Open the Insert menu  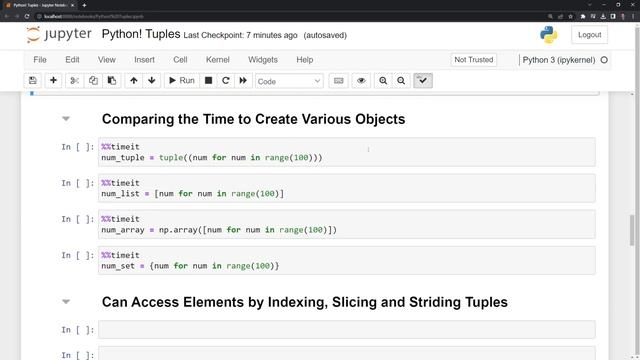144,60
